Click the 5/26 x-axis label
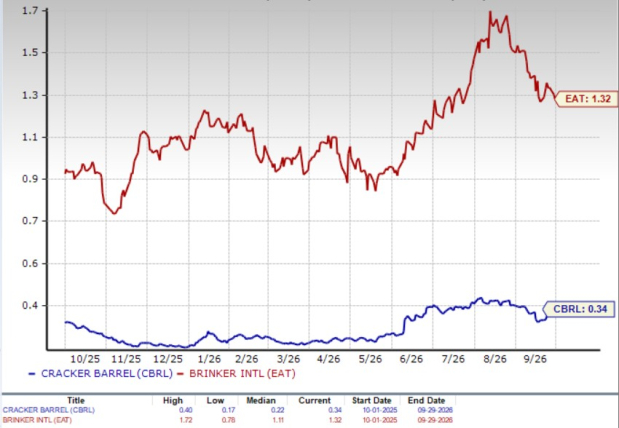This screenshot has height=428, width=619. click(370, 359)
